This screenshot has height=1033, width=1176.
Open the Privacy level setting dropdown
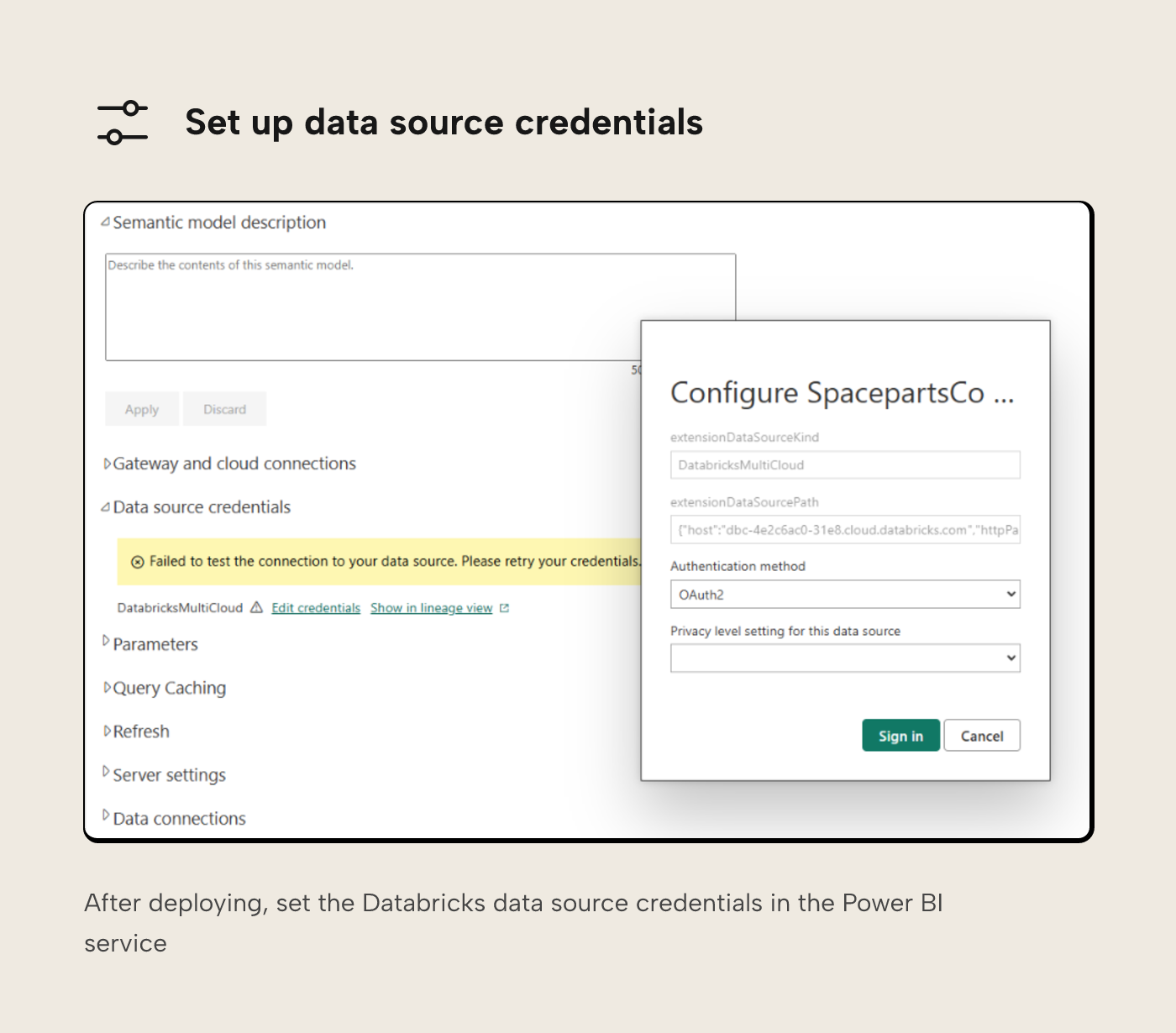coord(845,658)
